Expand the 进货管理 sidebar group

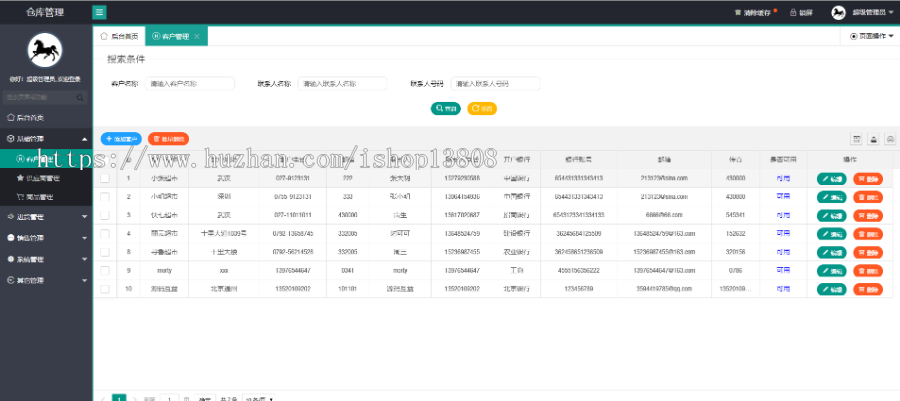(x=46, y=217)
